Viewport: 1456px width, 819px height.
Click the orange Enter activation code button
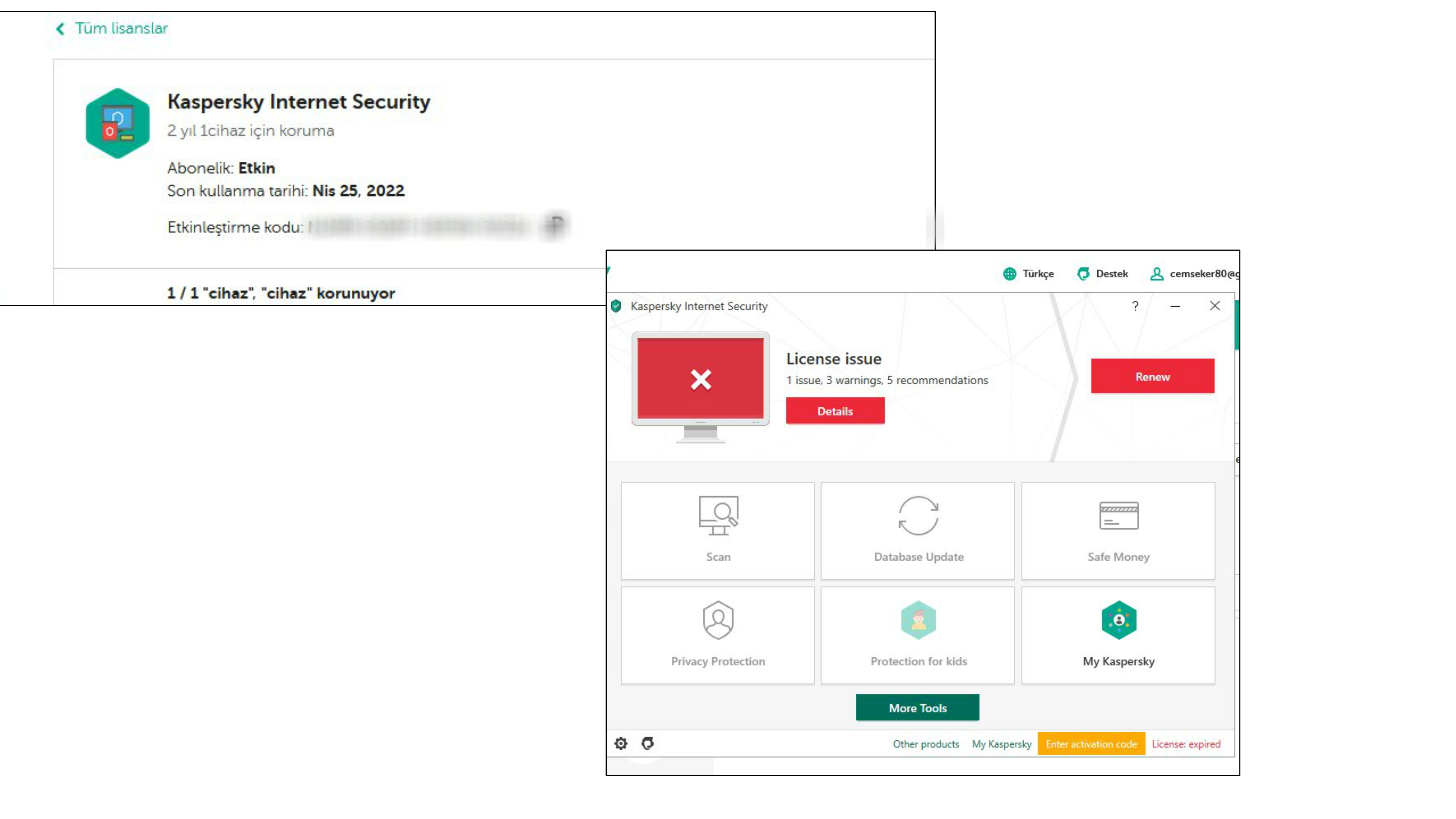[1091, 744]
